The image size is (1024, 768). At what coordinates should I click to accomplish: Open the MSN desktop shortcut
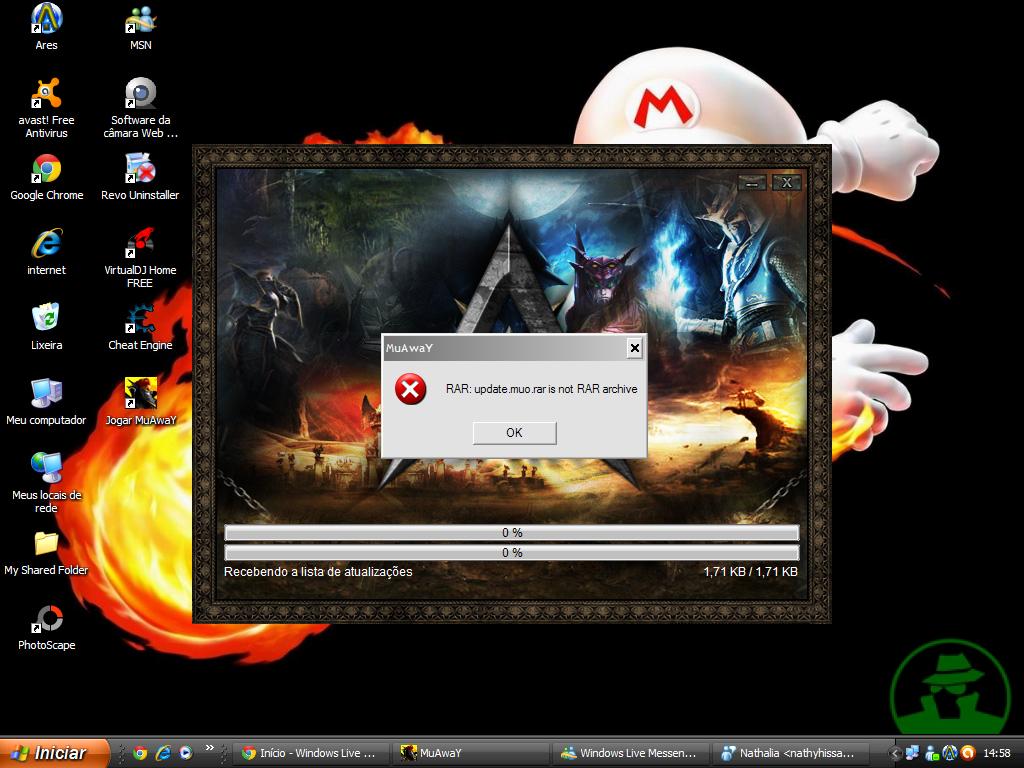(141, 18)
